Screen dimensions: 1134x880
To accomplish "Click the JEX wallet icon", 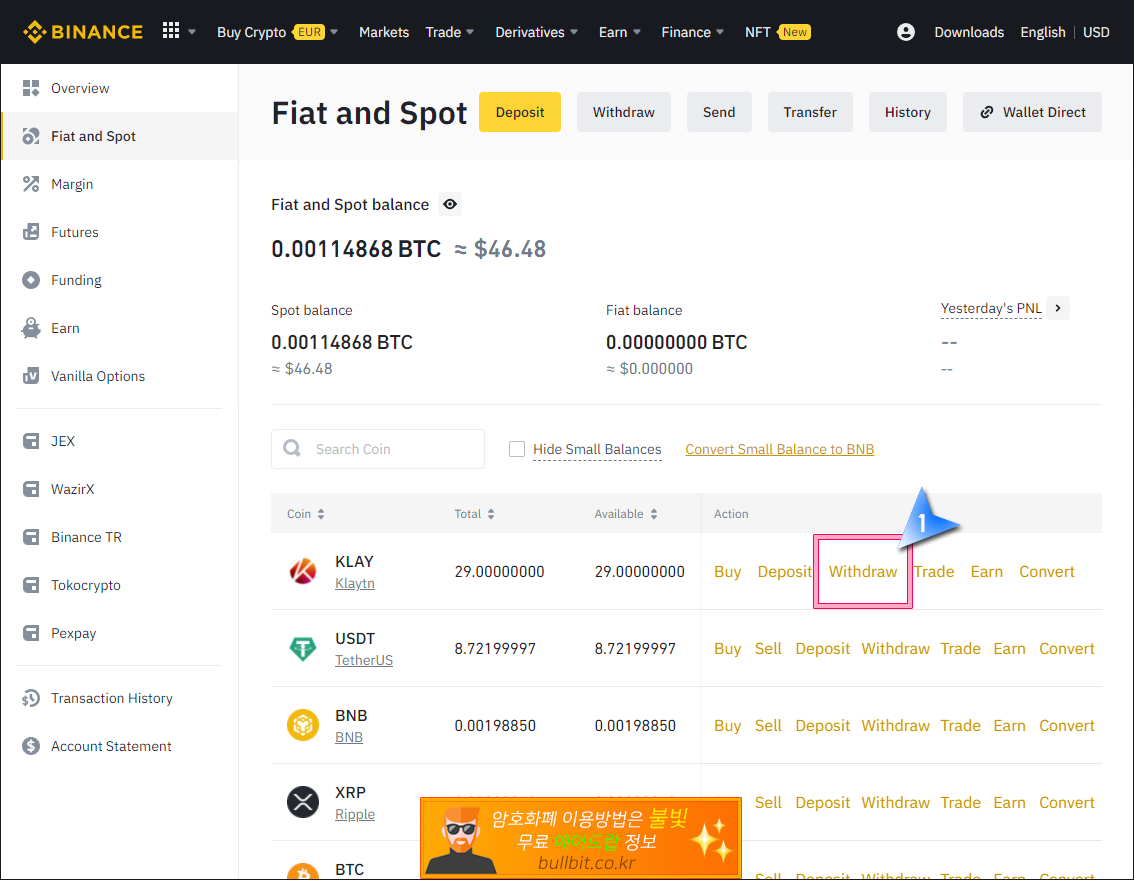I will pyautogui.click(x=31, y=441).
